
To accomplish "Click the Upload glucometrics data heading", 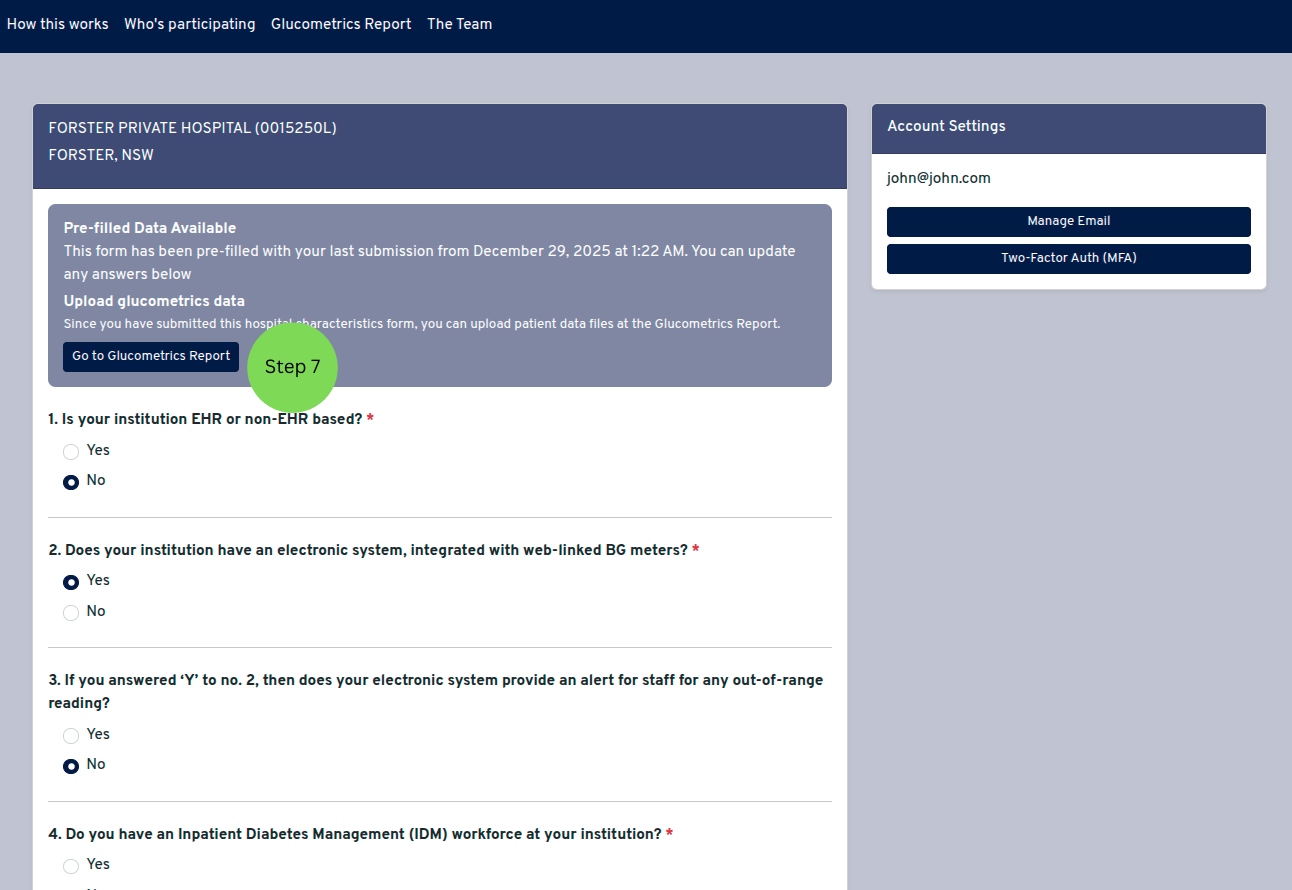I will (x=154, y=301).
